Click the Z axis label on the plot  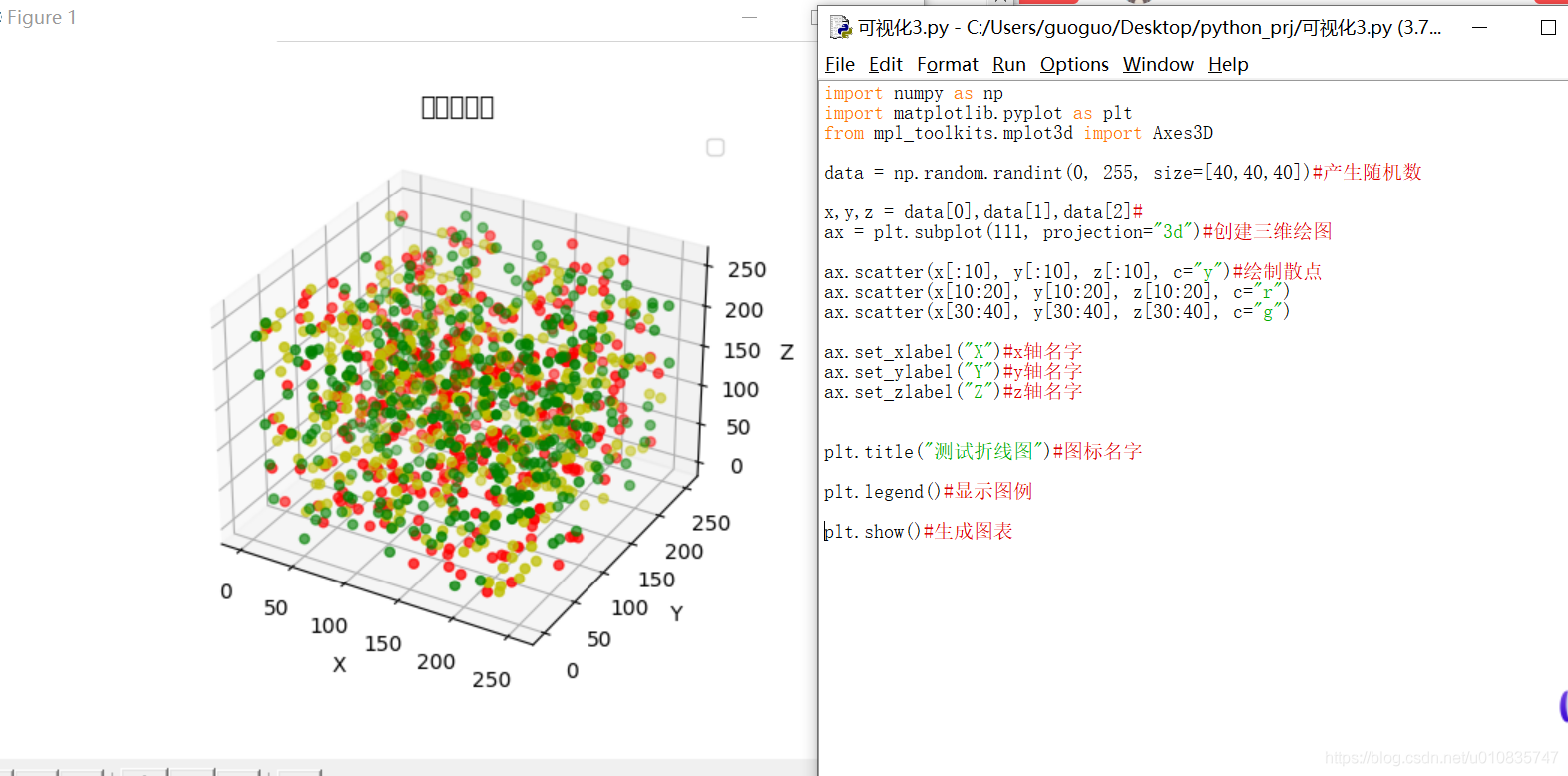(787, 352)
